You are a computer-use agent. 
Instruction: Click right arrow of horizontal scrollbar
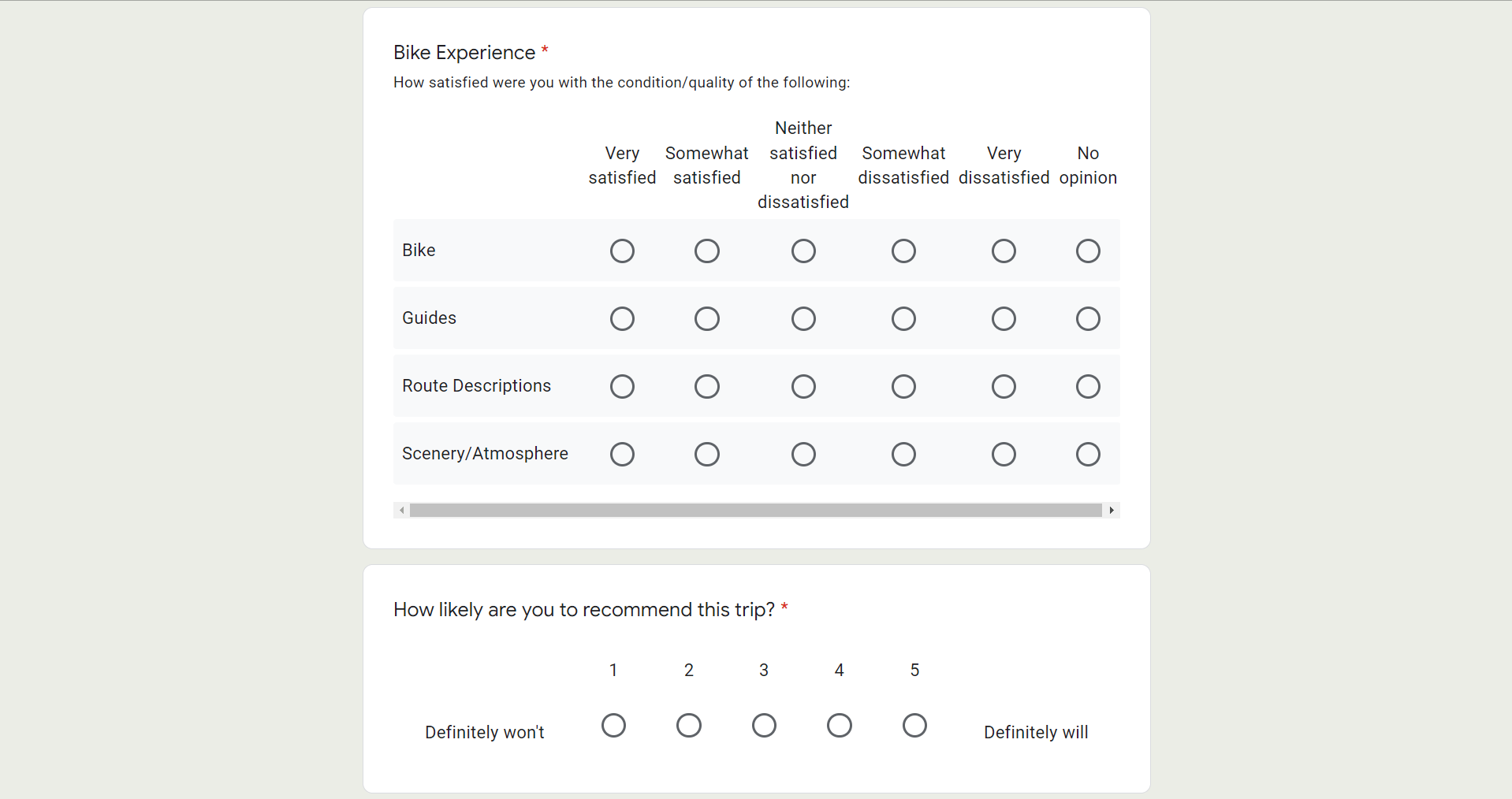point(1112,511)
